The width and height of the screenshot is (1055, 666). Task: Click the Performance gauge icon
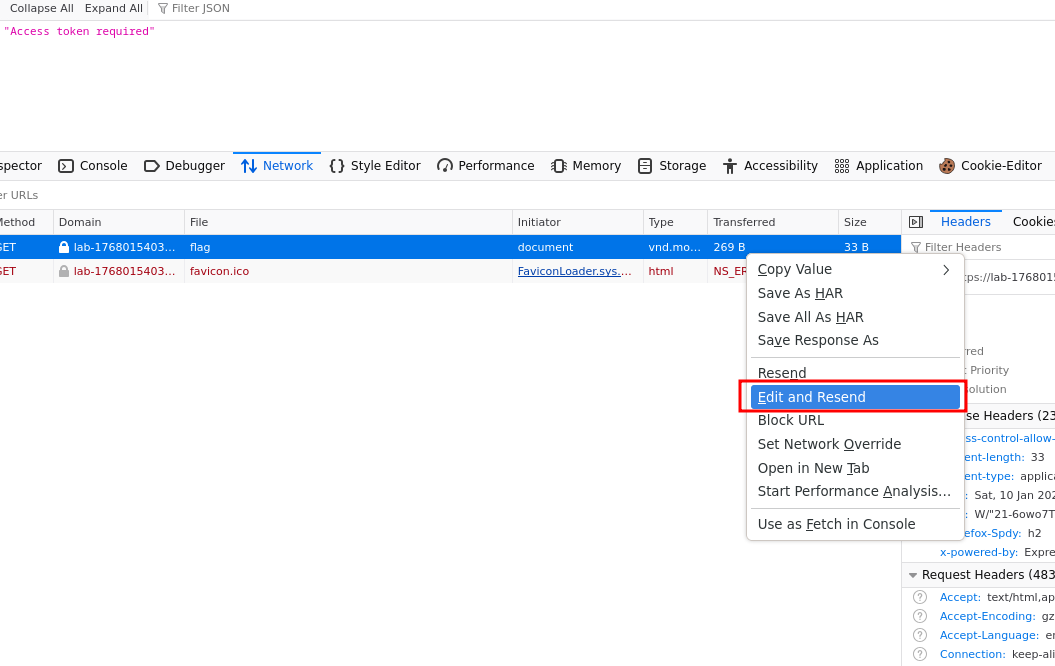(445, 166)
